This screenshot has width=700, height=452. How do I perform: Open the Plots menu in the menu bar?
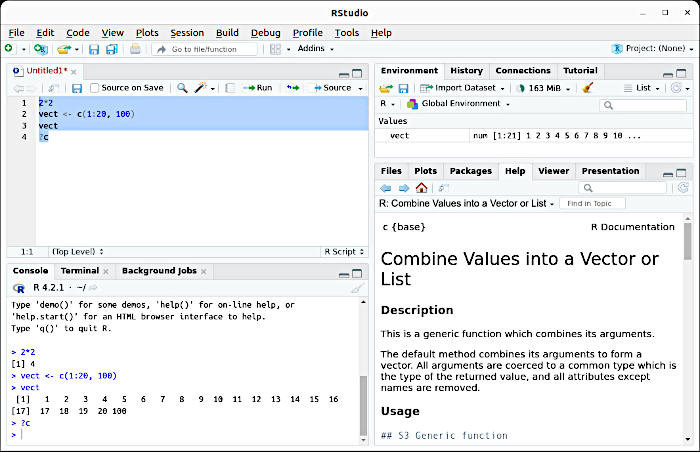[x=147, y=32]
